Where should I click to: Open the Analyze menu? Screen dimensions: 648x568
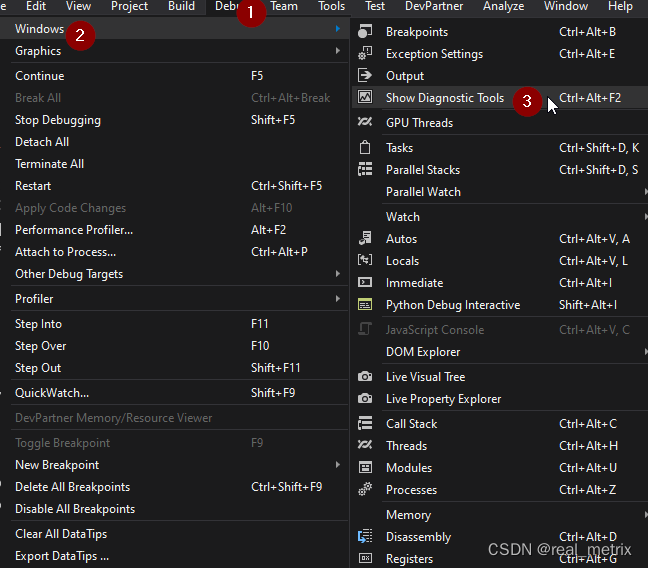point(503,6)
